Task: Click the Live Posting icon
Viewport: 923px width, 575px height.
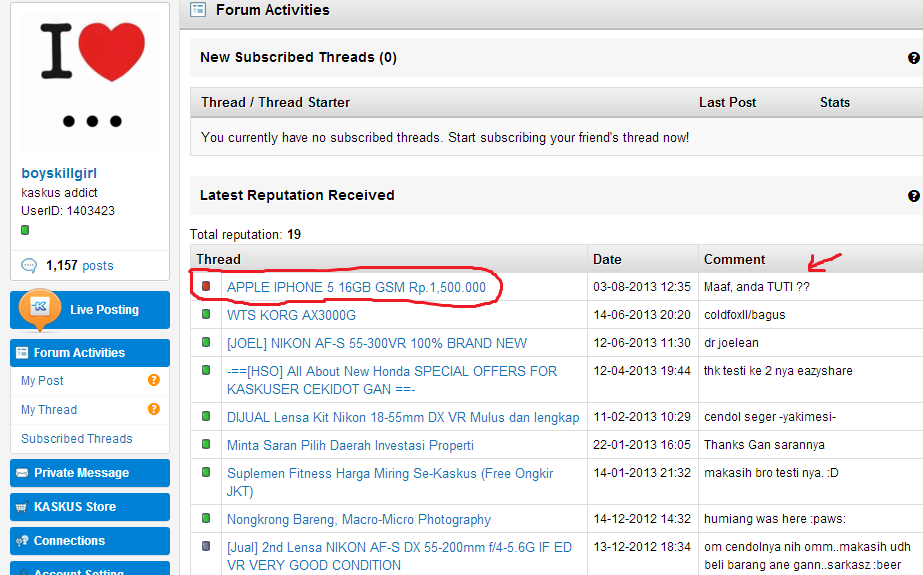Action: pyautogui.click(x=42, y=307)
